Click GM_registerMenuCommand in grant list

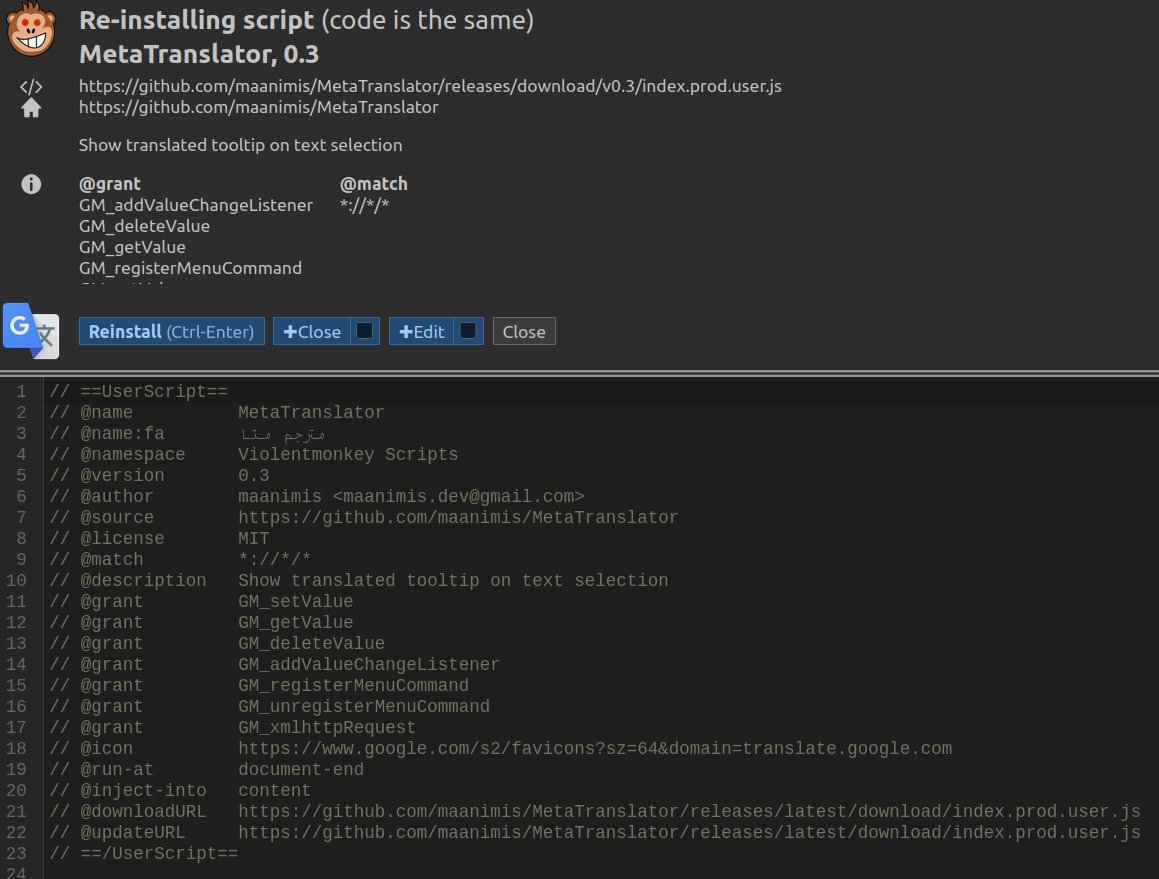pyautogui.click(x=191, y=268)
